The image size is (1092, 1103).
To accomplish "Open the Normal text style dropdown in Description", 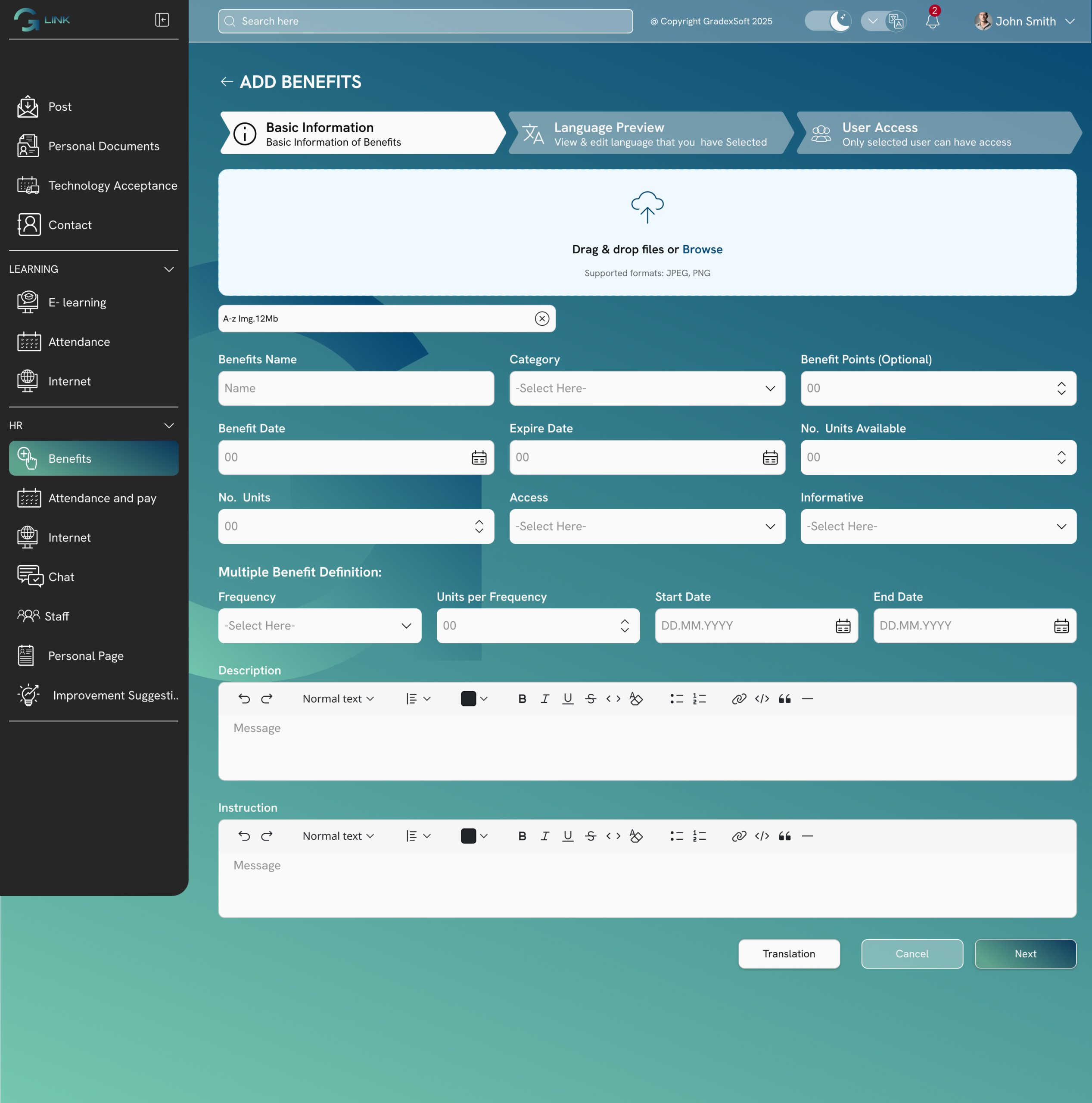I will 338,699.
